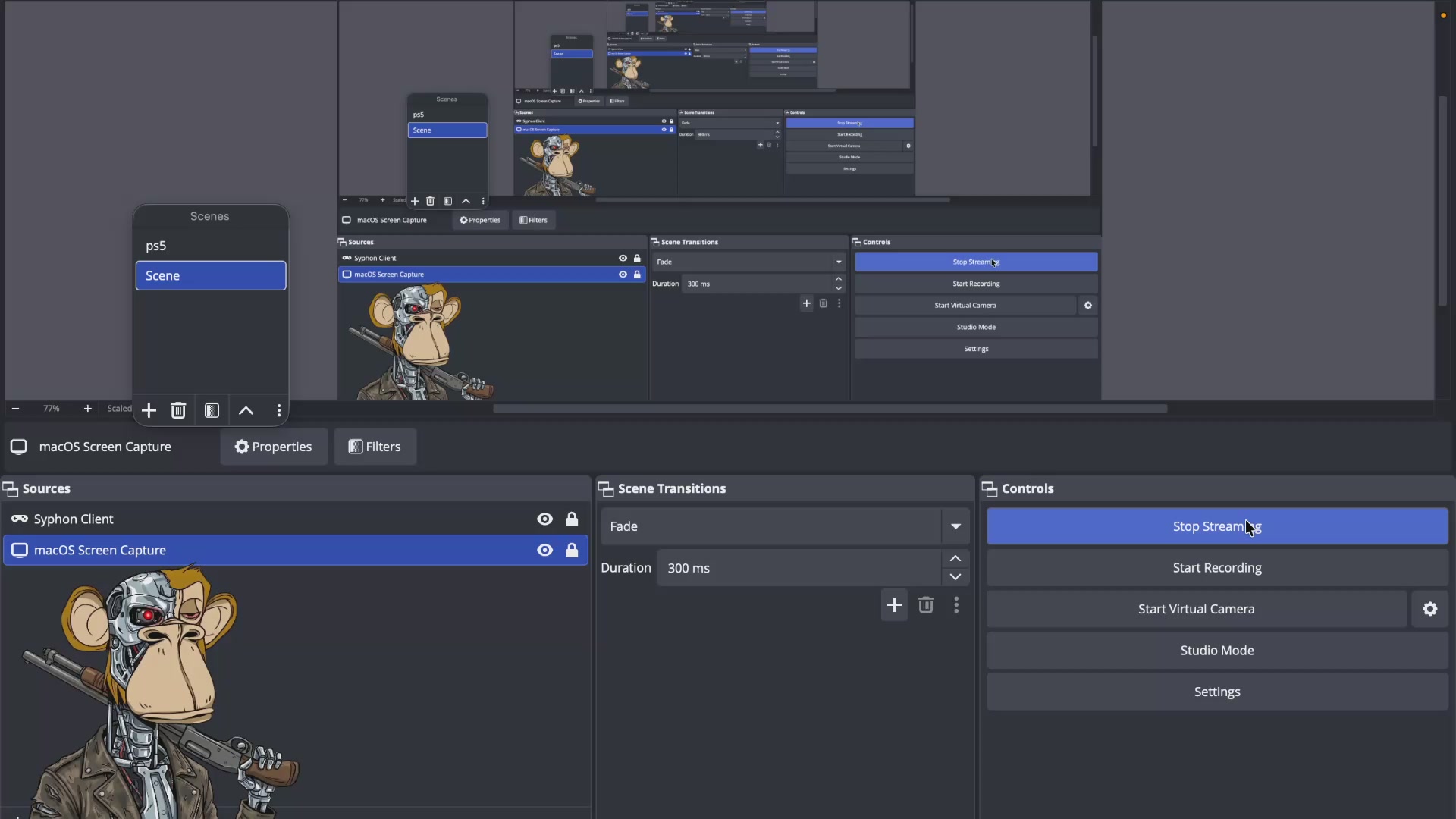The width and height of the screenshot is (1456, 819).
Task: Open the Fade transition dropdown in the bottom dock
Action: pyautogui.click(x=785, y=526)
